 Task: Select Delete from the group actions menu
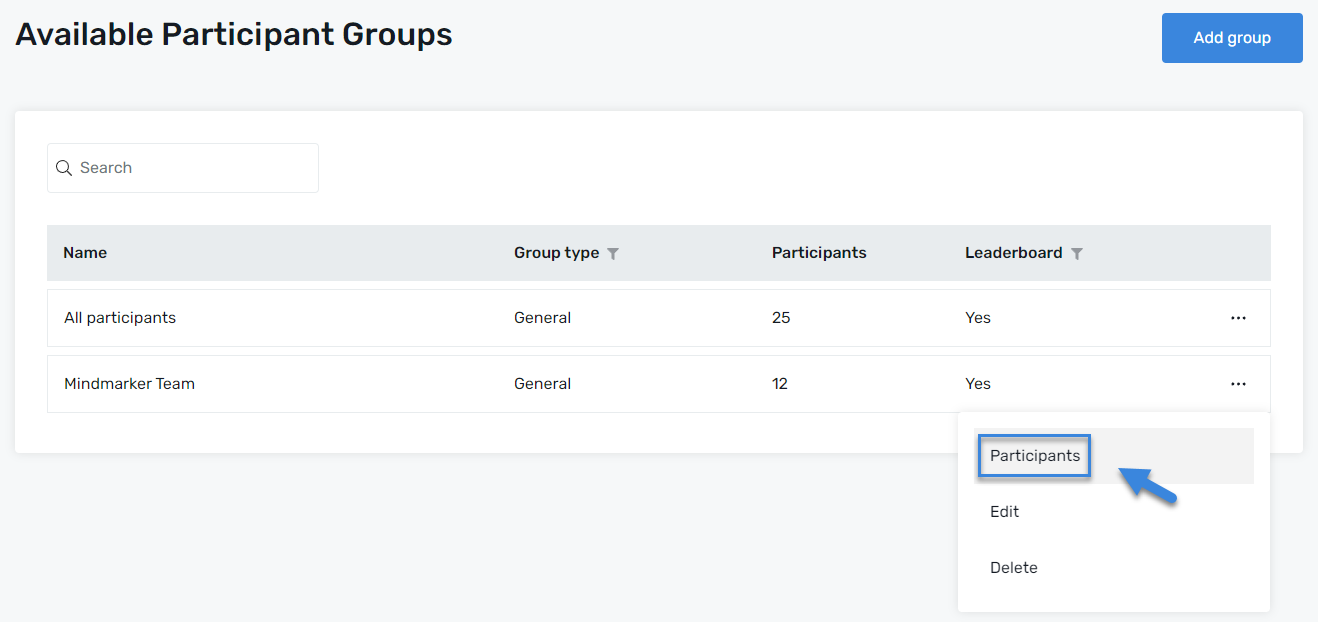click(x=1013, y=568)
